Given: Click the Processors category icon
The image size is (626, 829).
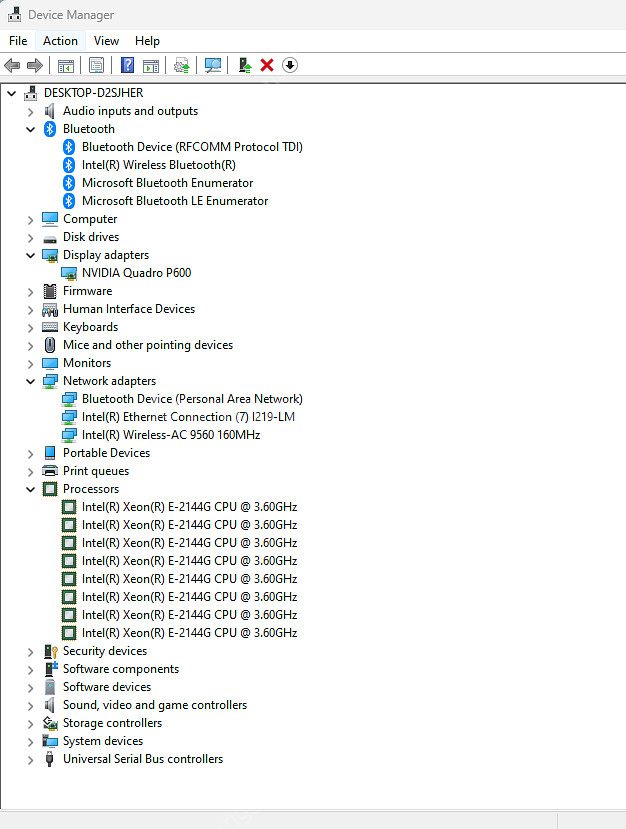Looking at the screenshot, I should click(50, 489).
